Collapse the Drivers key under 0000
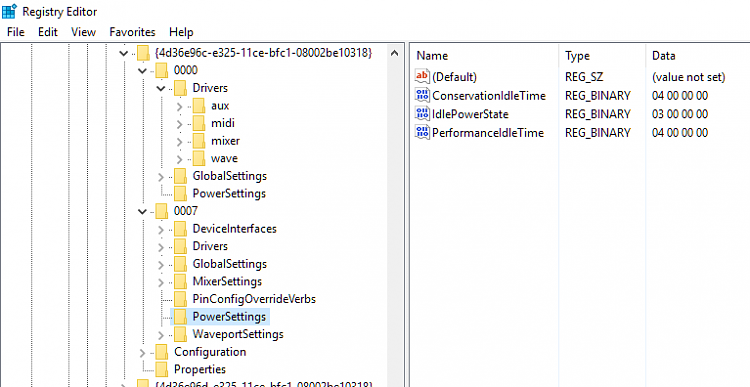Image resolution: width=750 pixels, height=387 pixels. pyautogui.click(x=161, y=88)
